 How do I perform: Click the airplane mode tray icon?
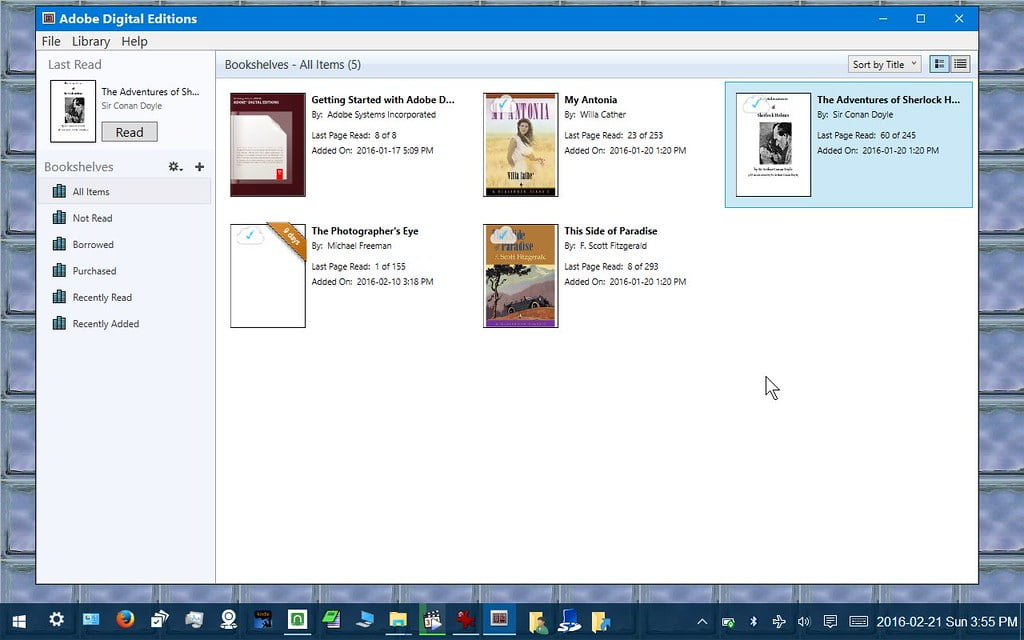[778, 621]
